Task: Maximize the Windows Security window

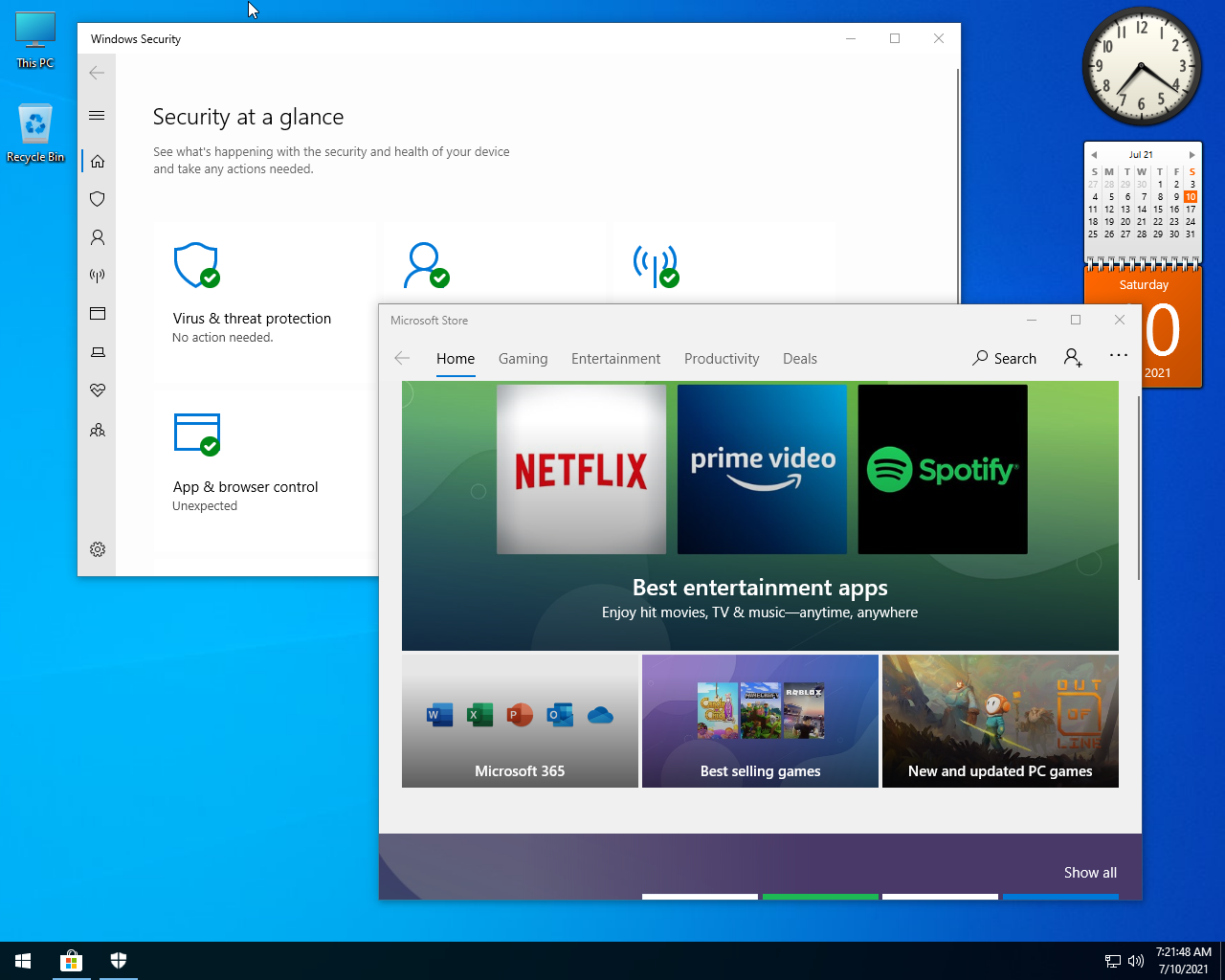Action: pos(895,38)
